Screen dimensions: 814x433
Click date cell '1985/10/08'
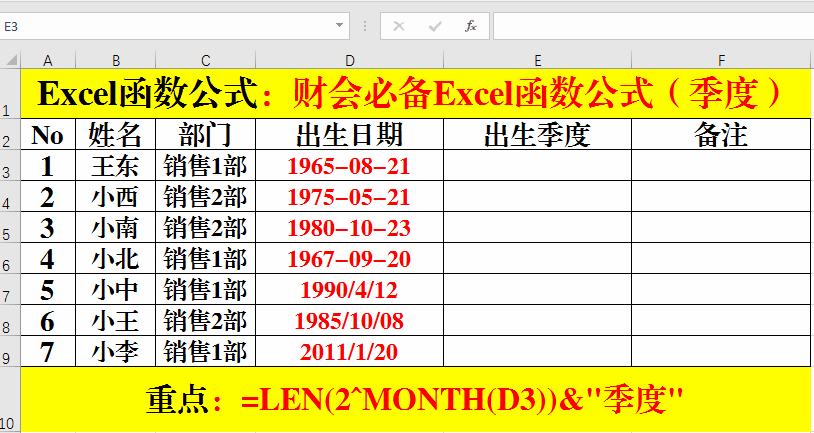(350, 320)
